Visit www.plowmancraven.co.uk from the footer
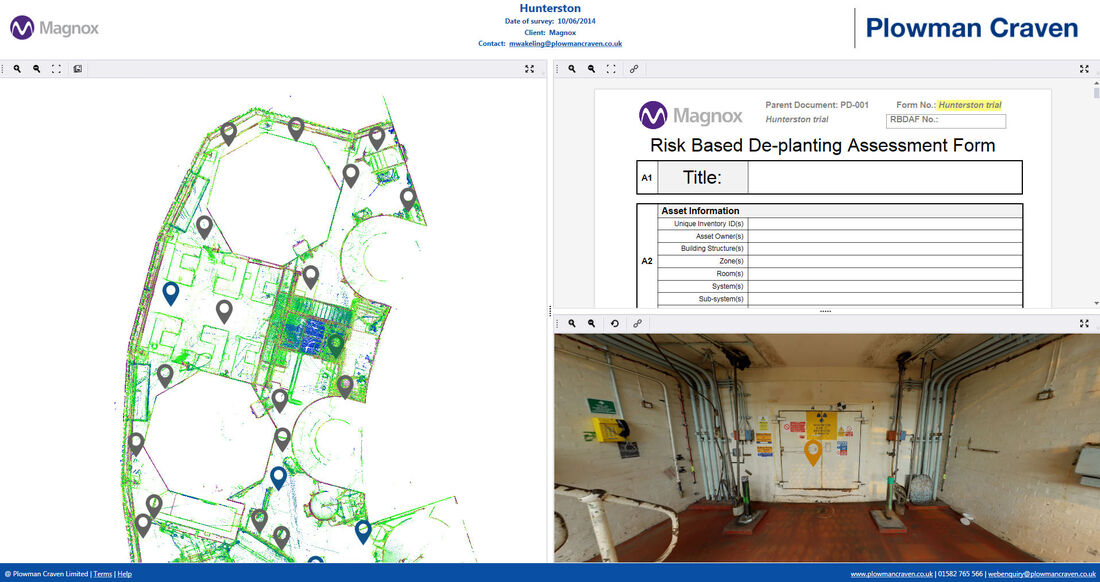 click(891, 574)
